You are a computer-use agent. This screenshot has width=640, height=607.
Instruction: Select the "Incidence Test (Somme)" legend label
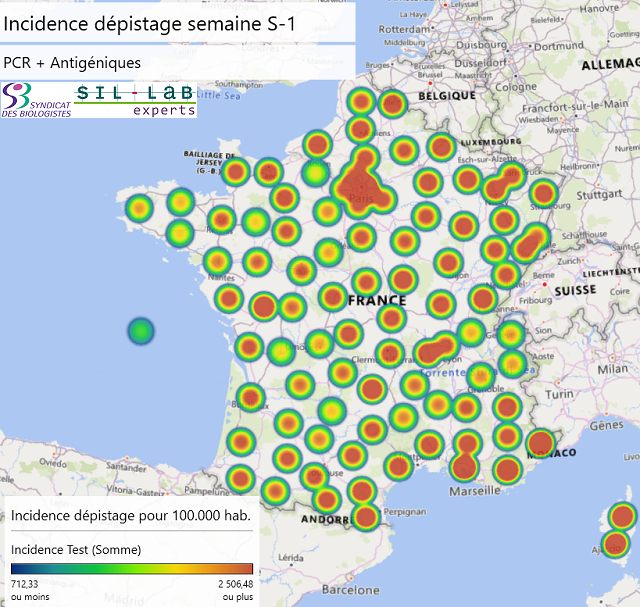76,549
